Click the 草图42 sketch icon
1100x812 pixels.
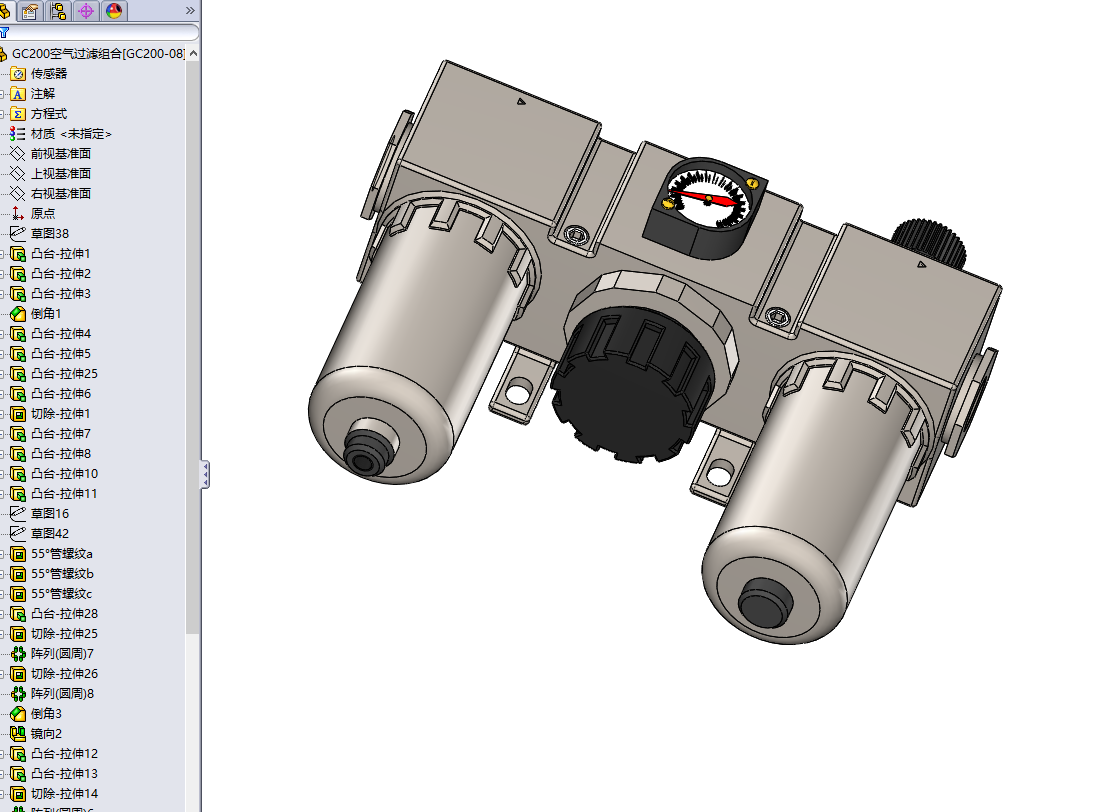(x=18, y=533)
